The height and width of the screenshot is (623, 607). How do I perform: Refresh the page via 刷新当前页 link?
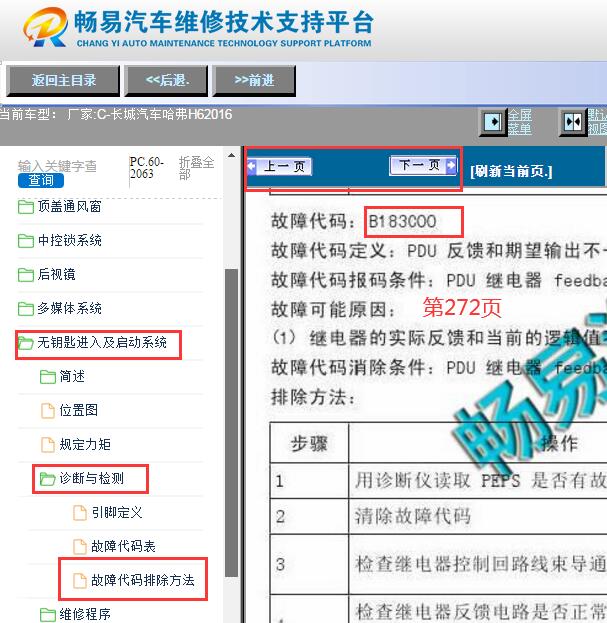click(511, 171)
